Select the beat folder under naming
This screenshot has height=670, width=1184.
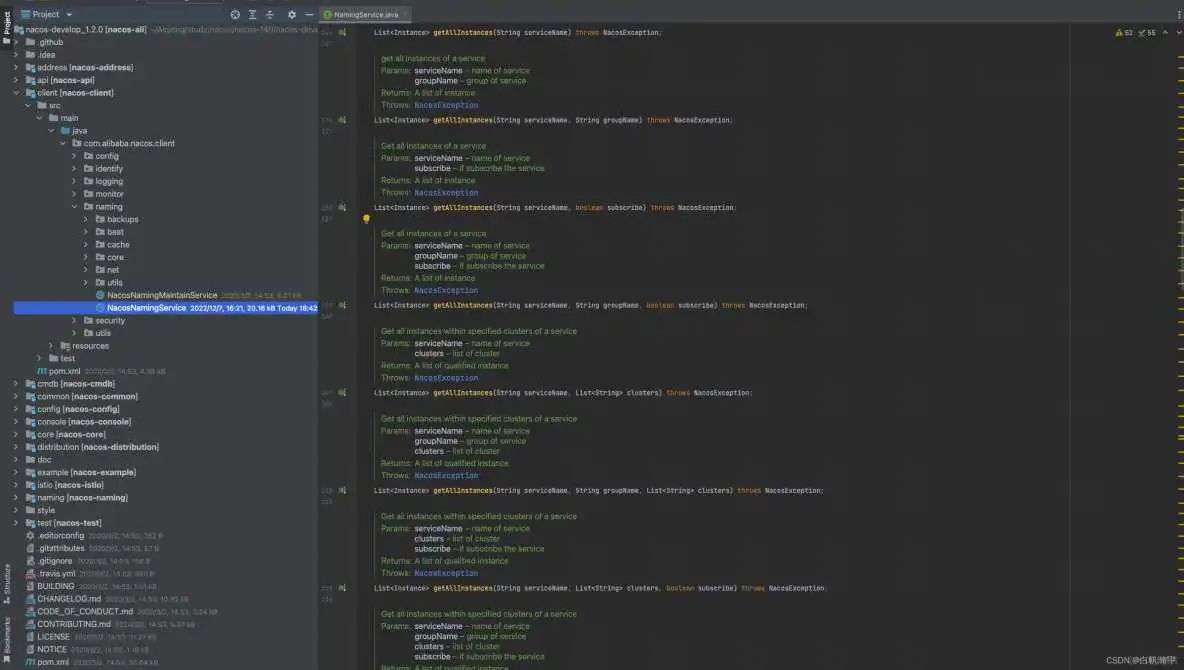coord(115,232)
